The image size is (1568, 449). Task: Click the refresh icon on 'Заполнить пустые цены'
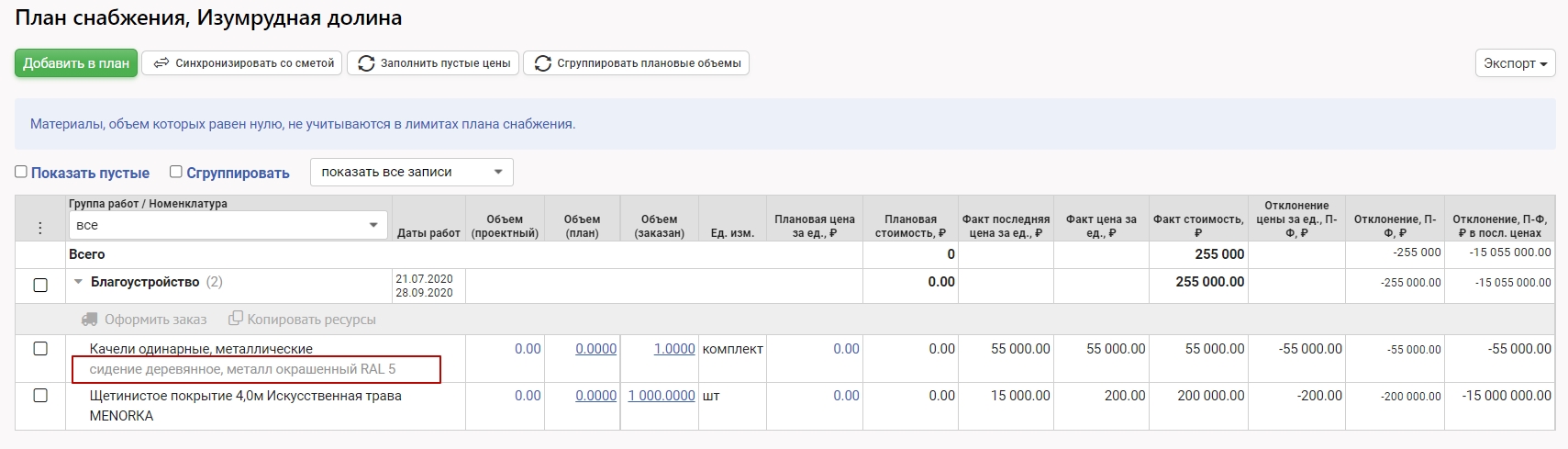(366, 63)
